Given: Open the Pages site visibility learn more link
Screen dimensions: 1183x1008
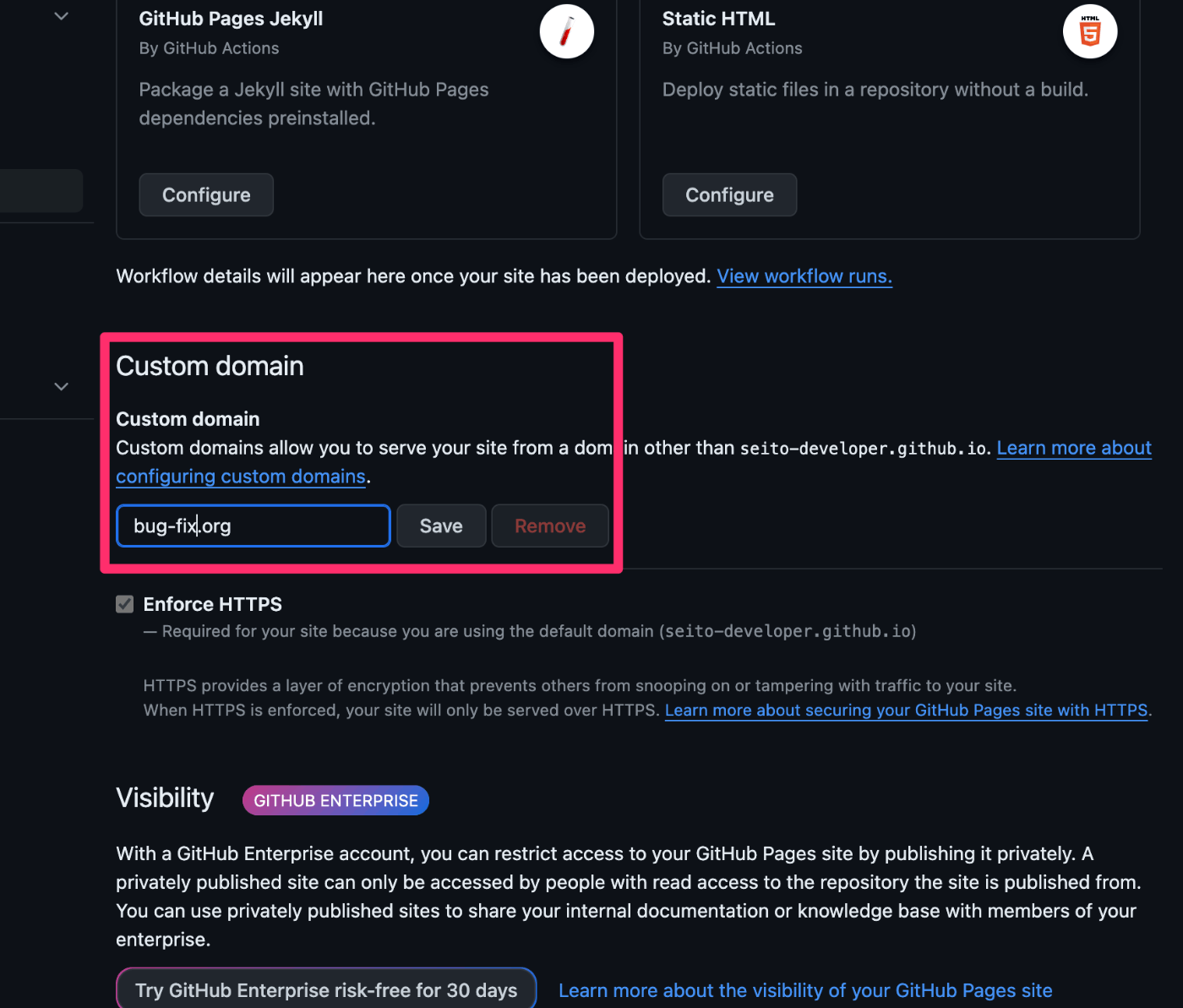Looking at the screenshot, I should [805, 990].
